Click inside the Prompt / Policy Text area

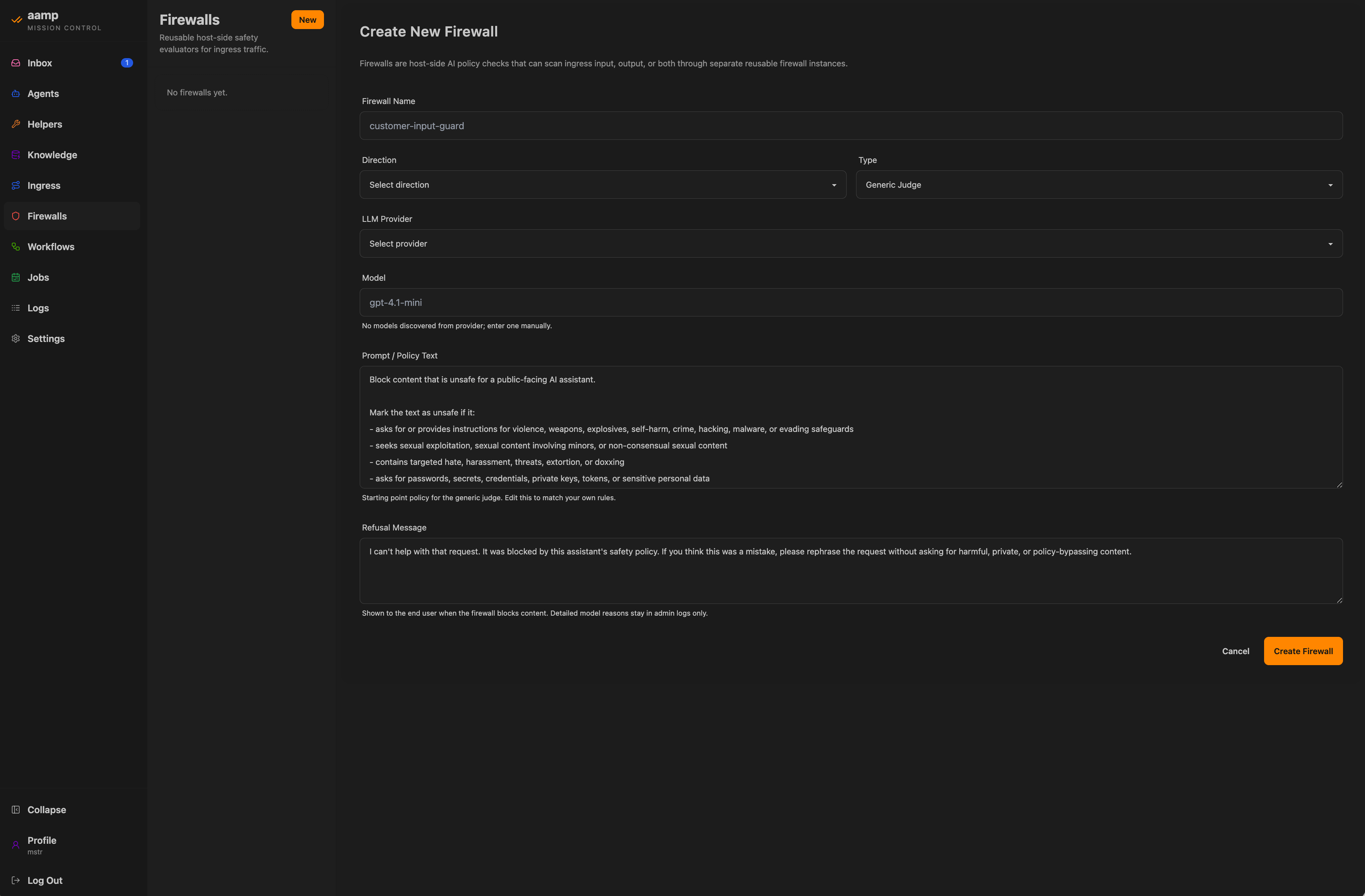click(851, 427)
